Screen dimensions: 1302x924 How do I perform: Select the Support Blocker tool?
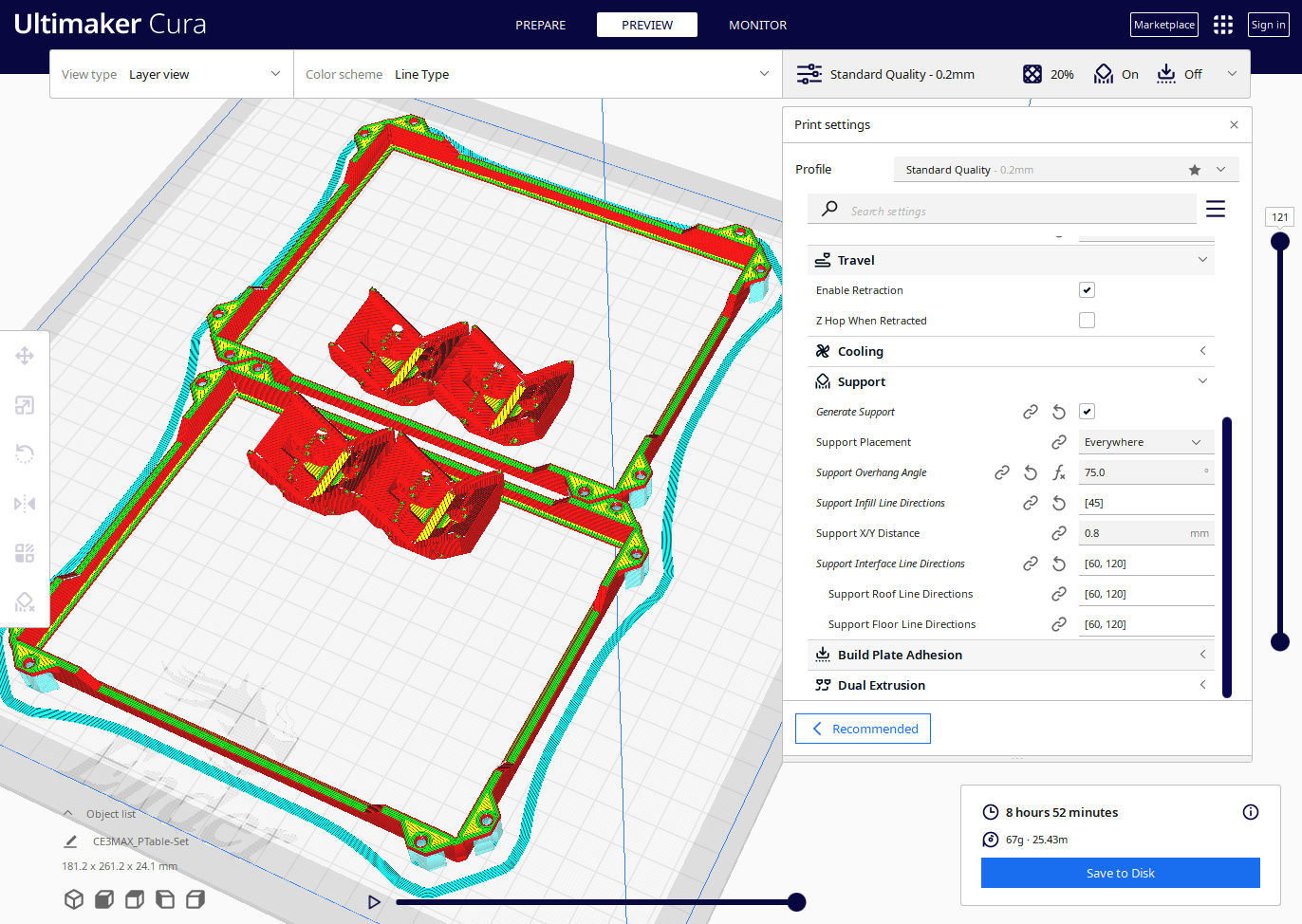click(25, 602)
